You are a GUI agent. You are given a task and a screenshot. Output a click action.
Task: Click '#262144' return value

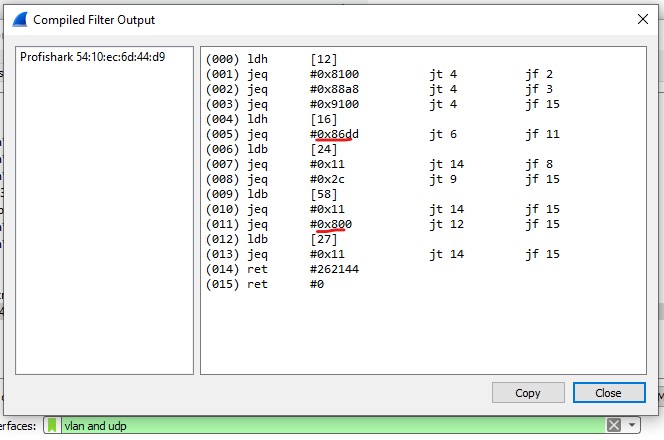click(x=334, y=269)
